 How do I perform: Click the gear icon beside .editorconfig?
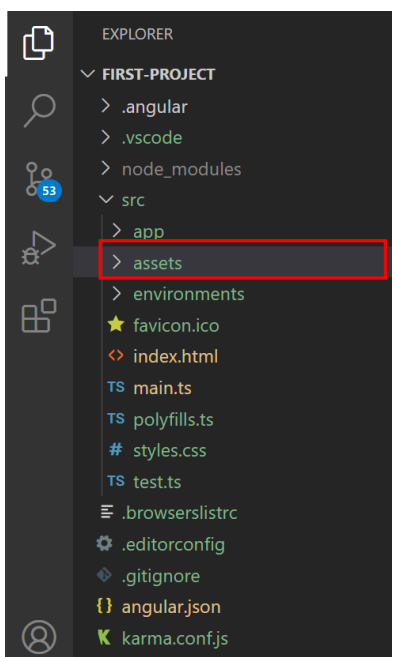[104, 544]
